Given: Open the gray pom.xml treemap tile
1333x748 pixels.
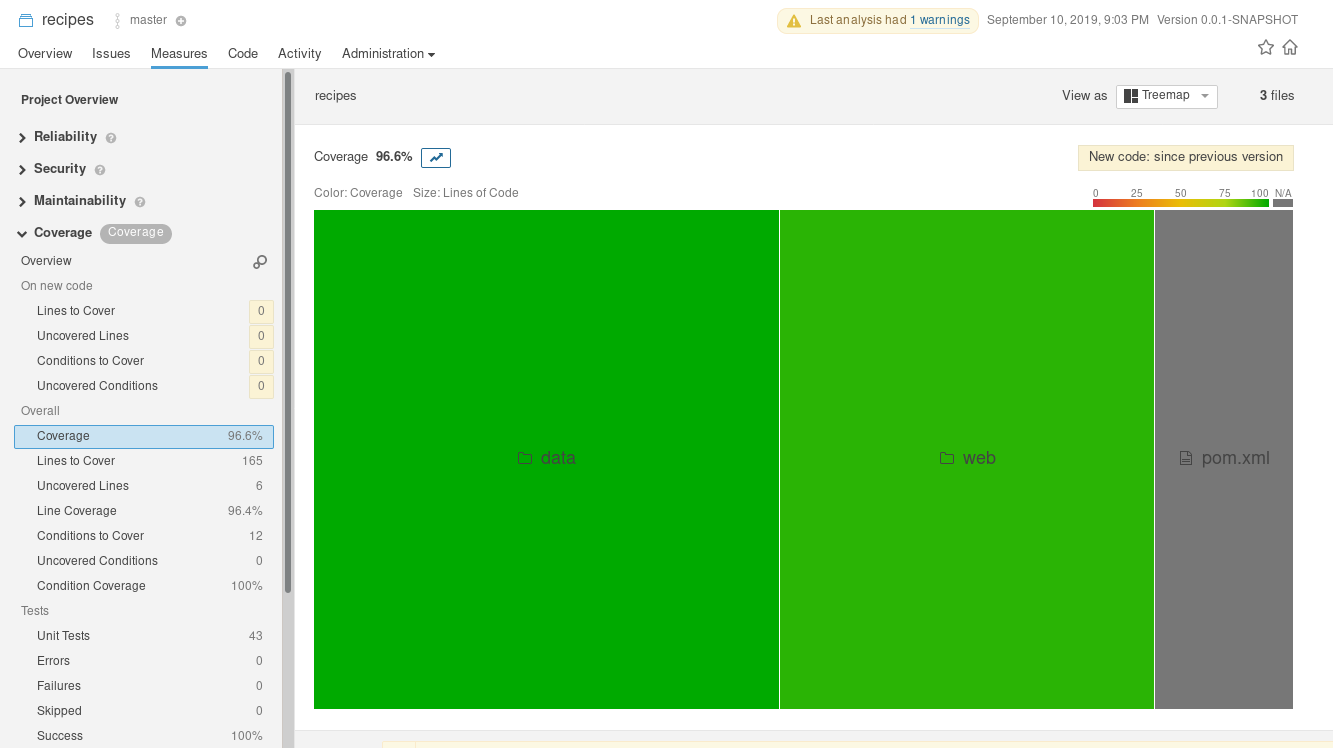Looking at the screenshot, I should point(1224,459).
